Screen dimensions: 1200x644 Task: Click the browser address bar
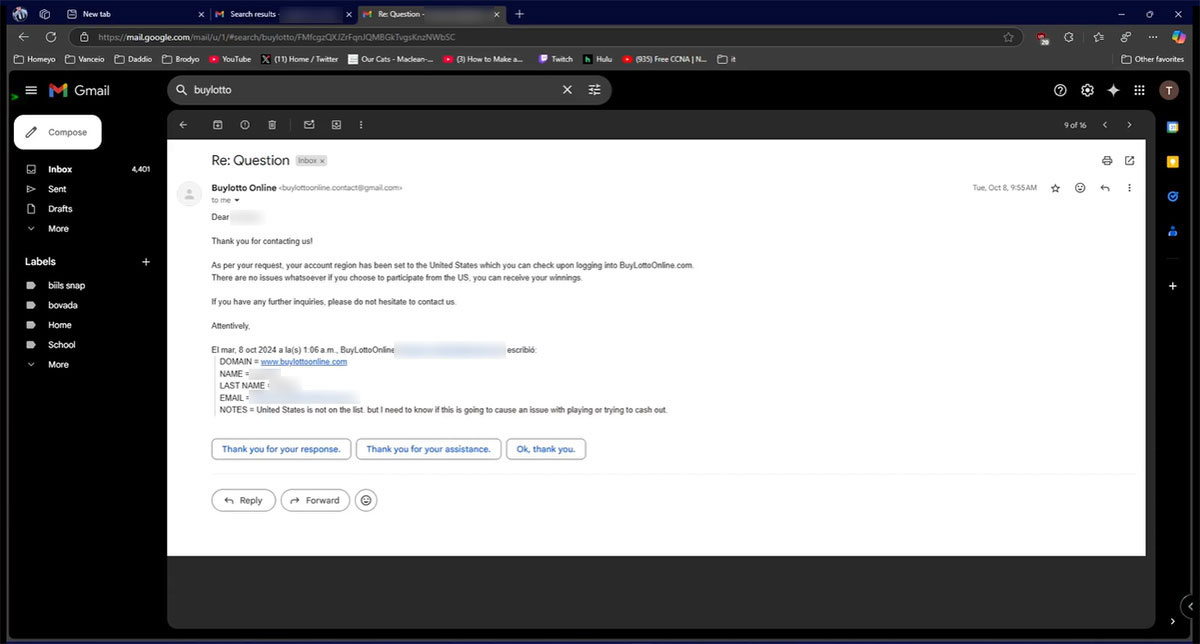[540, 37]
